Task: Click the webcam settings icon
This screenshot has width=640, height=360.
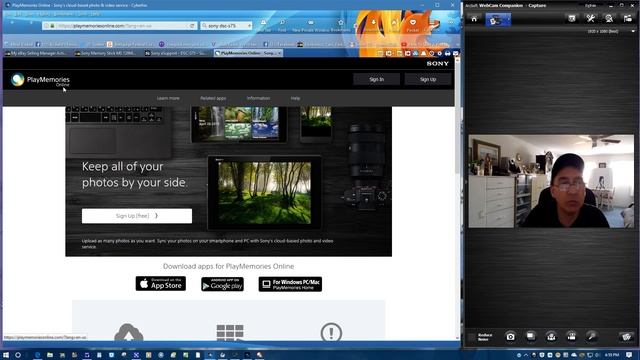Action: point(609,18)
